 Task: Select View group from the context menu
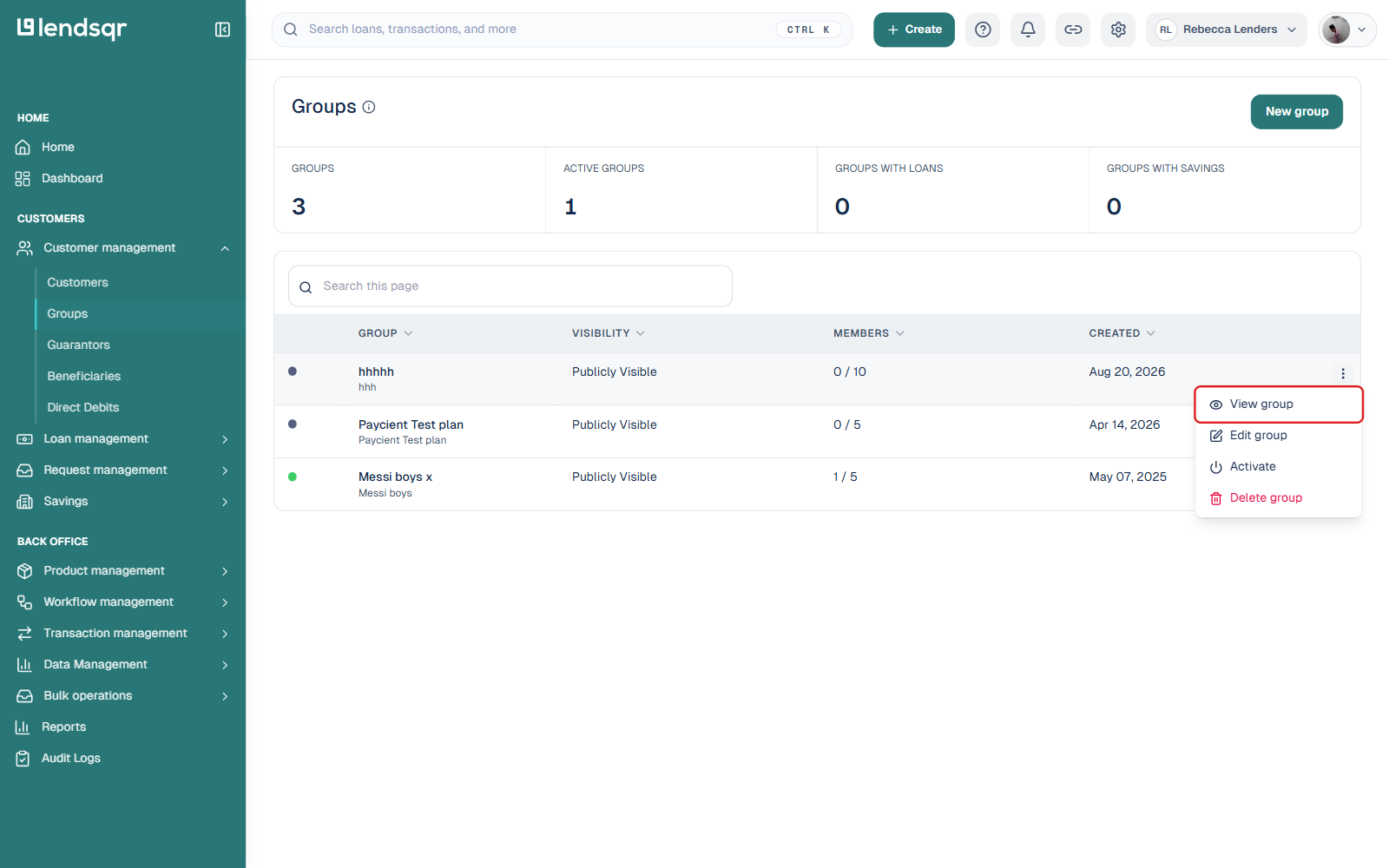1278,404
